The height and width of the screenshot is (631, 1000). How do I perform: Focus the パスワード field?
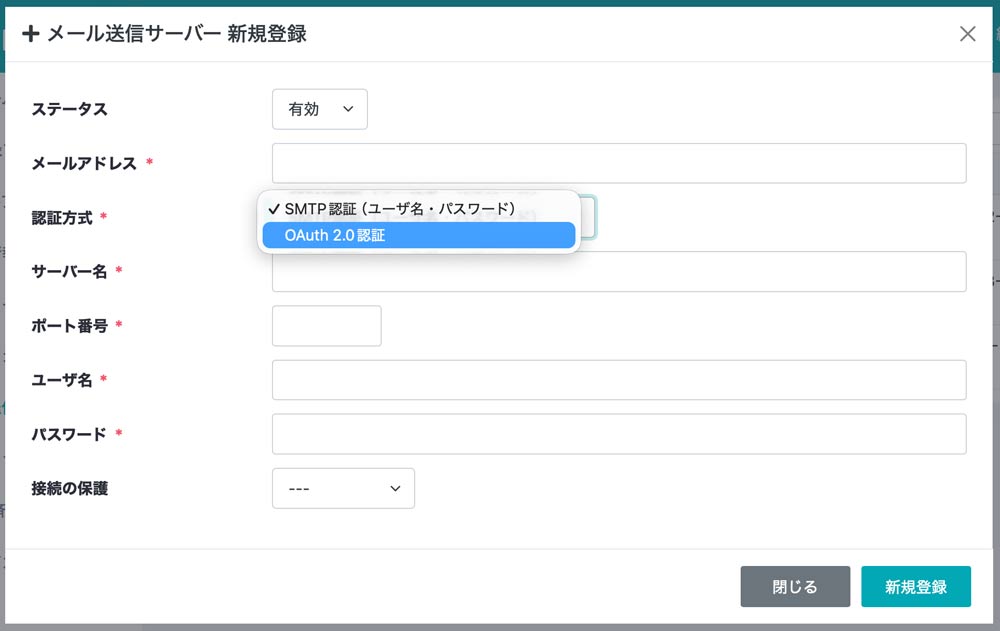(618, 434)
